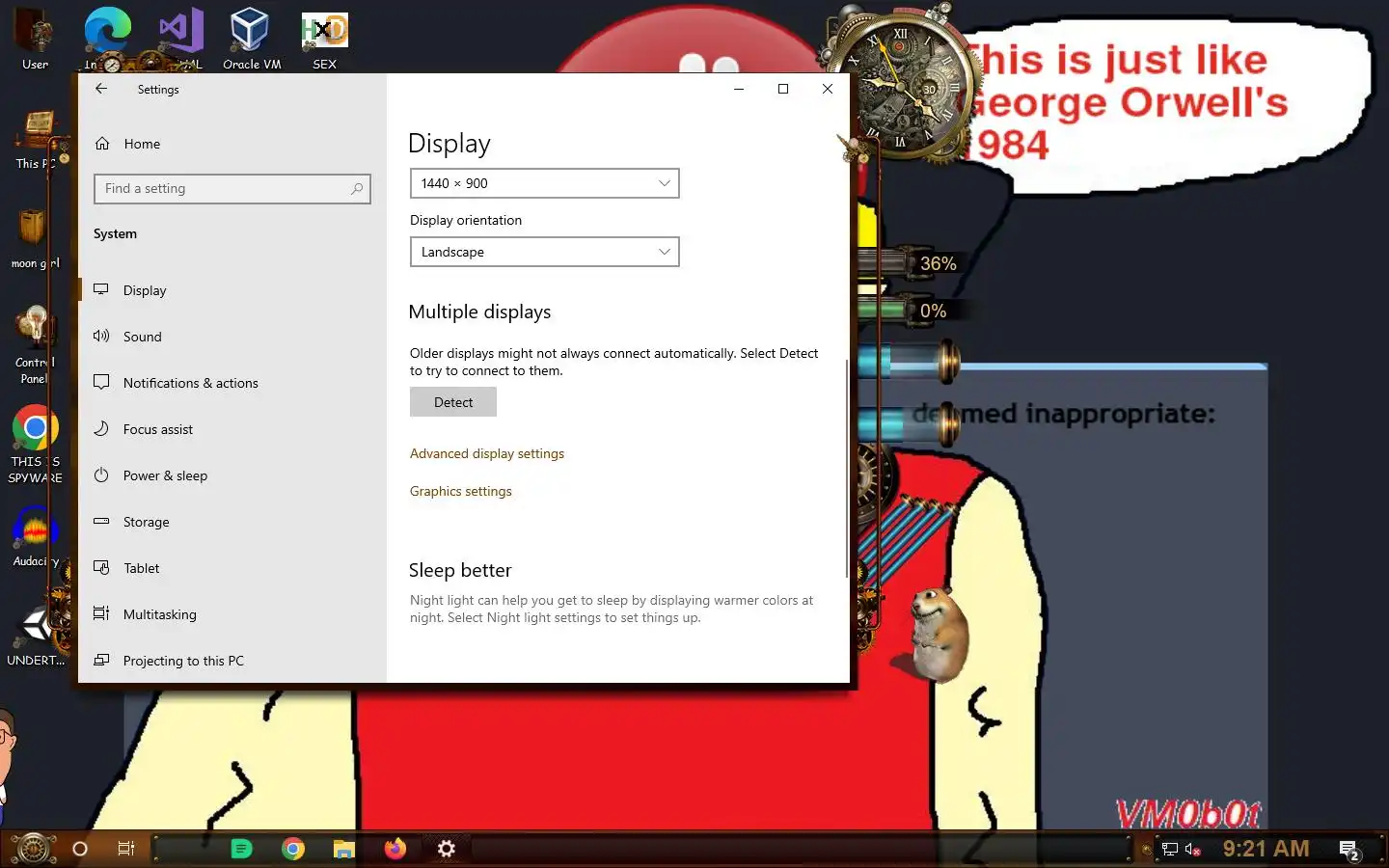Click the Detect button
This screenshot has width=1389, height=868.
tap(453, 402)
